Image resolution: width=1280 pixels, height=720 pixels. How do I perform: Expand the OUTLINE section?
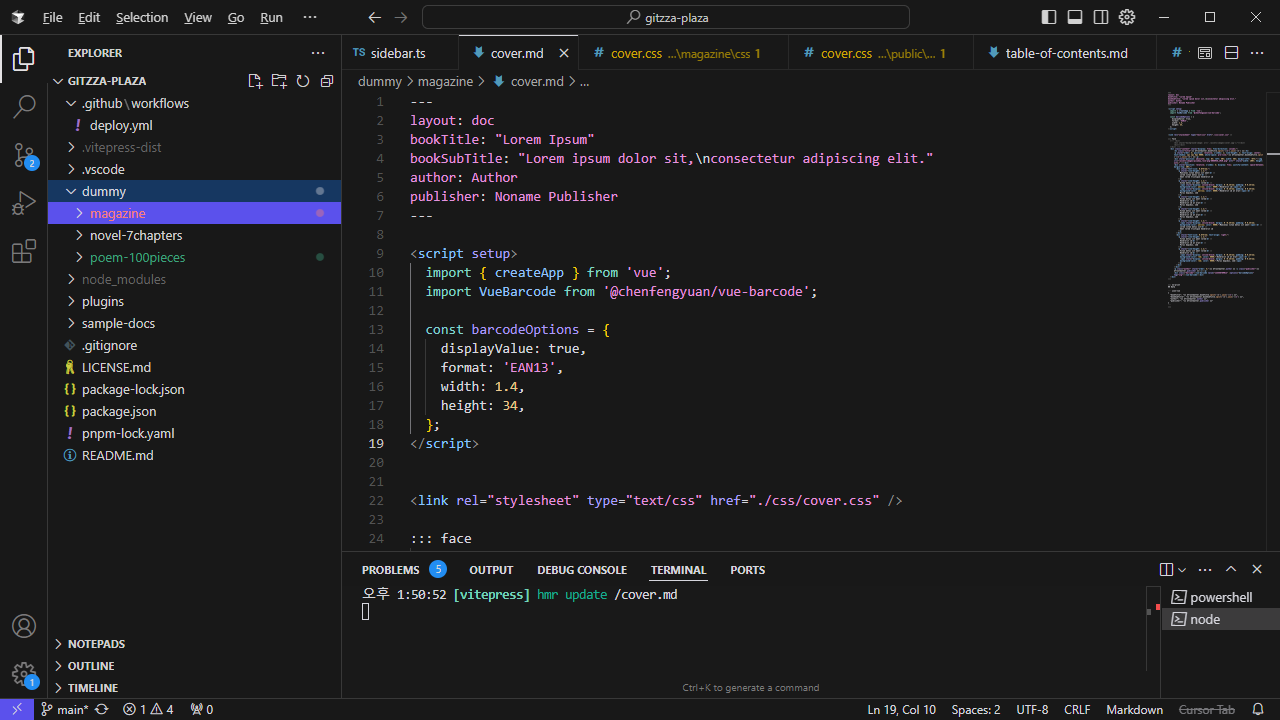point(91,666)
